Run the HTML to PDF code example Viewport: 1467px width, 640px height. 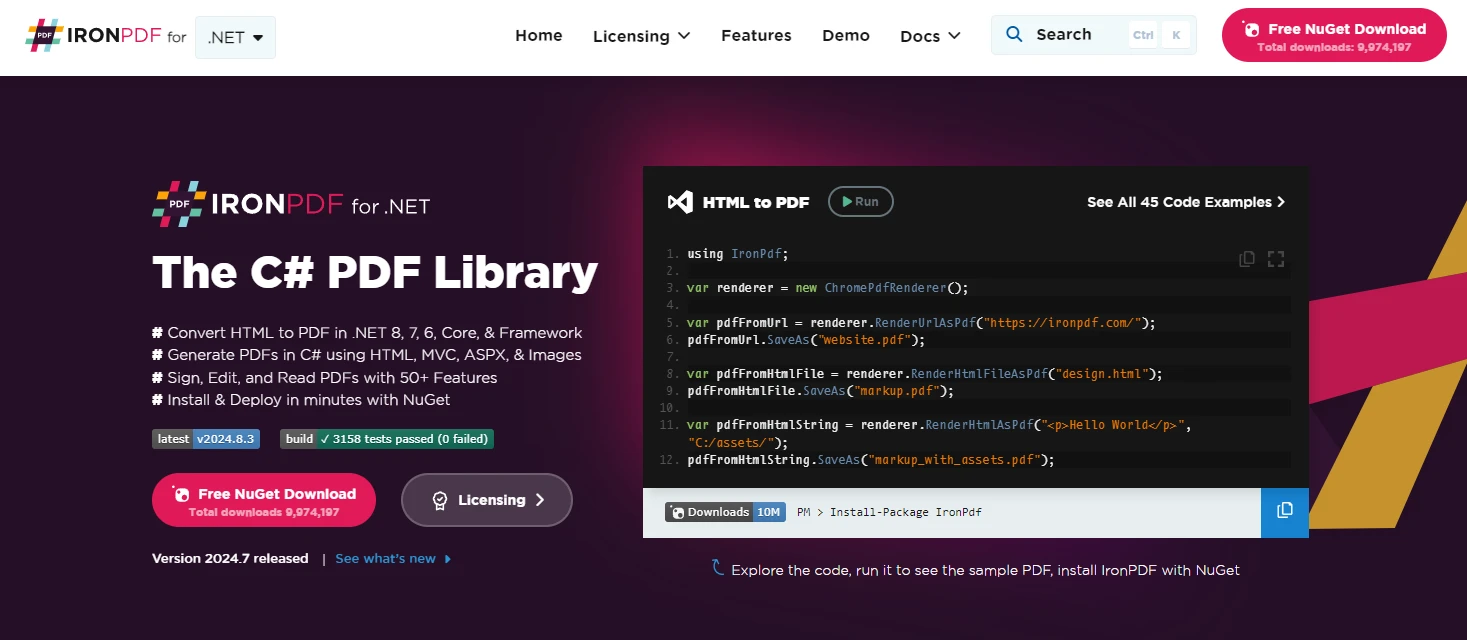coord(861,202)
